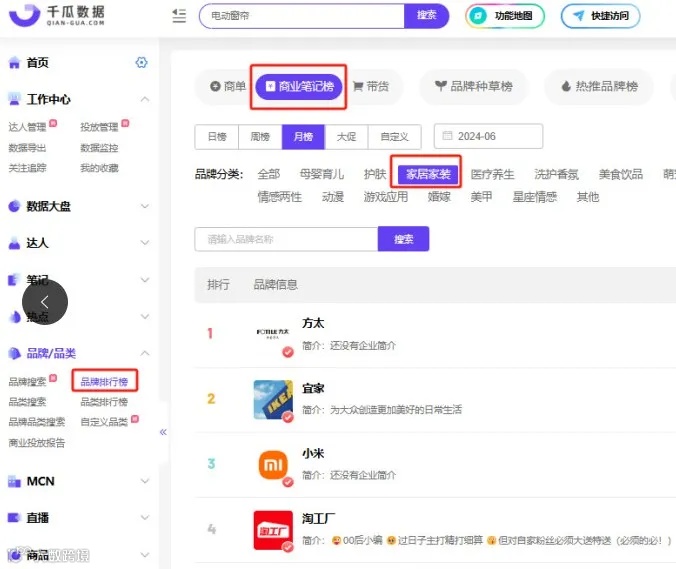Select the 自定义 period option
This screenshot has height=569, width=676.
coord(394,137)
